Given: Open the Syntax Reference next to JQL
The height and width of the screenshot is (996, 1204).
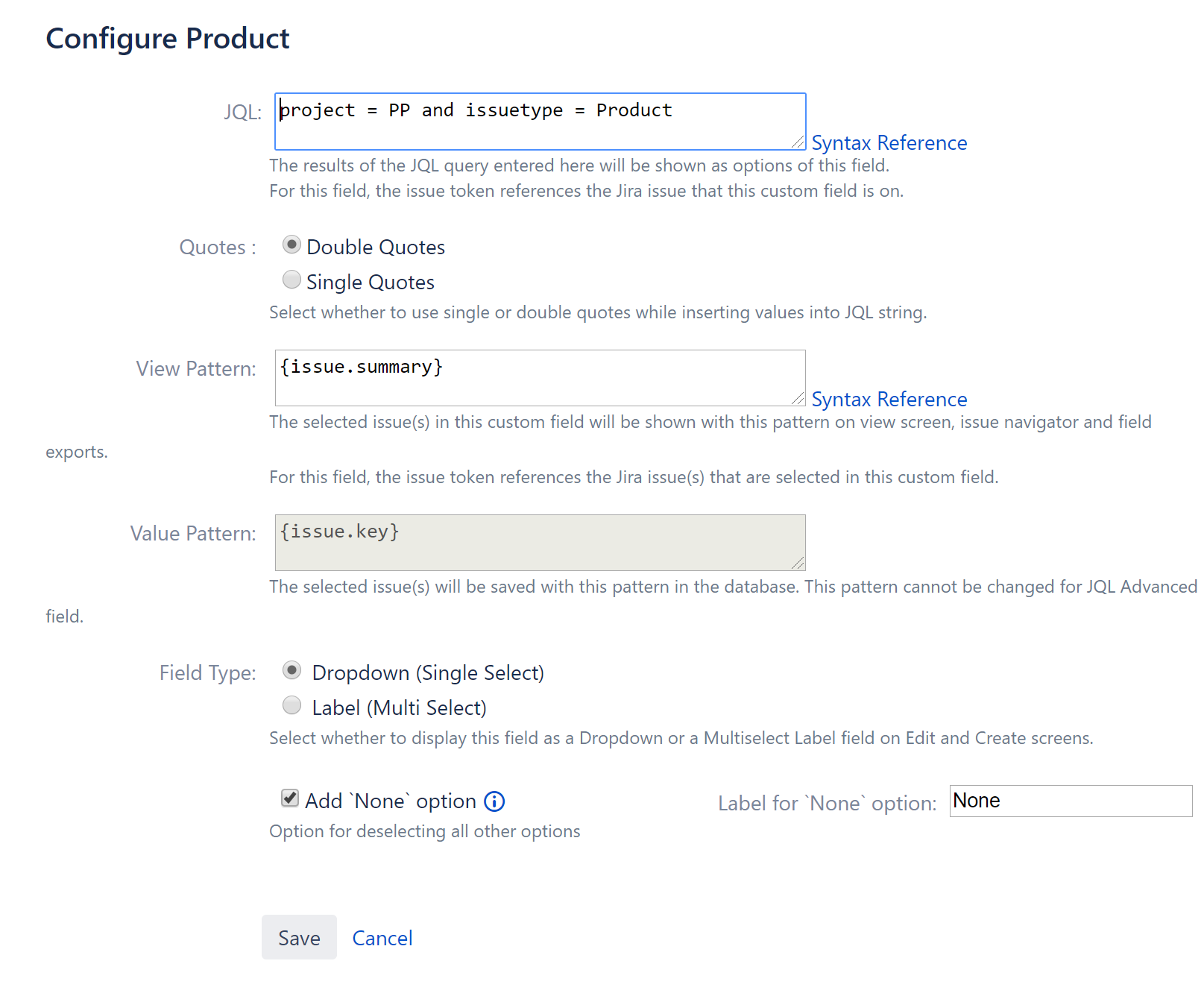Looking at the screenshot, I should 889,142.
